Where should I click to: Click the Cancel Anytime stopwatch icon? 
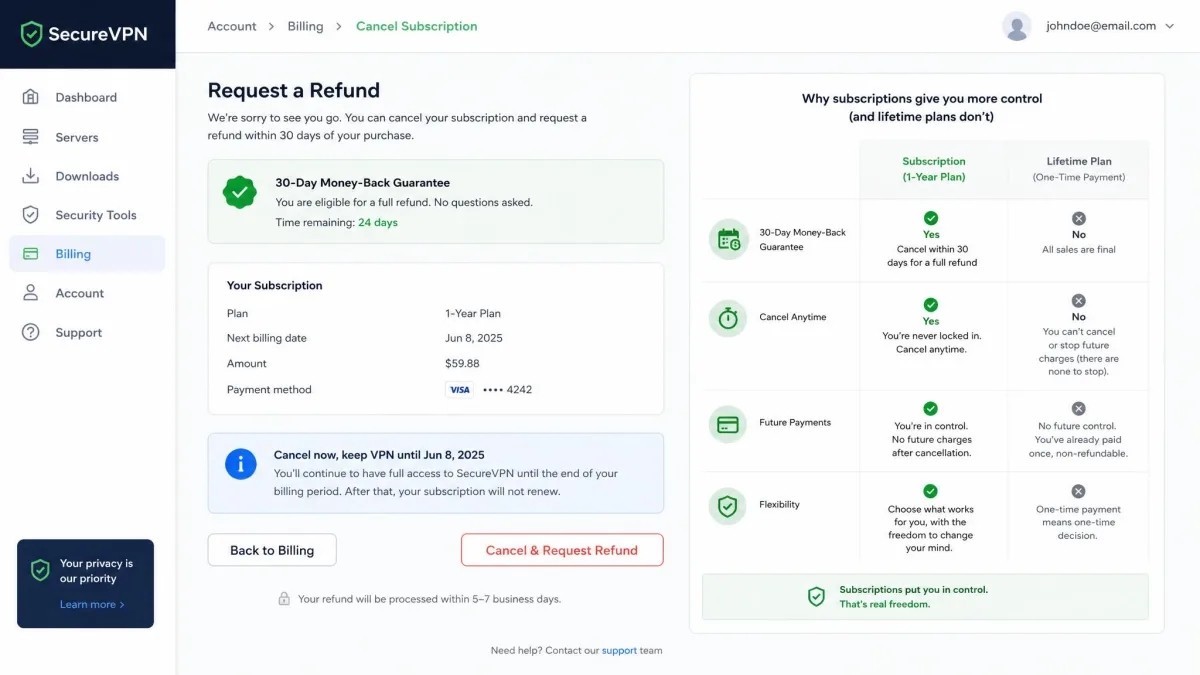[x=728, y=318]
